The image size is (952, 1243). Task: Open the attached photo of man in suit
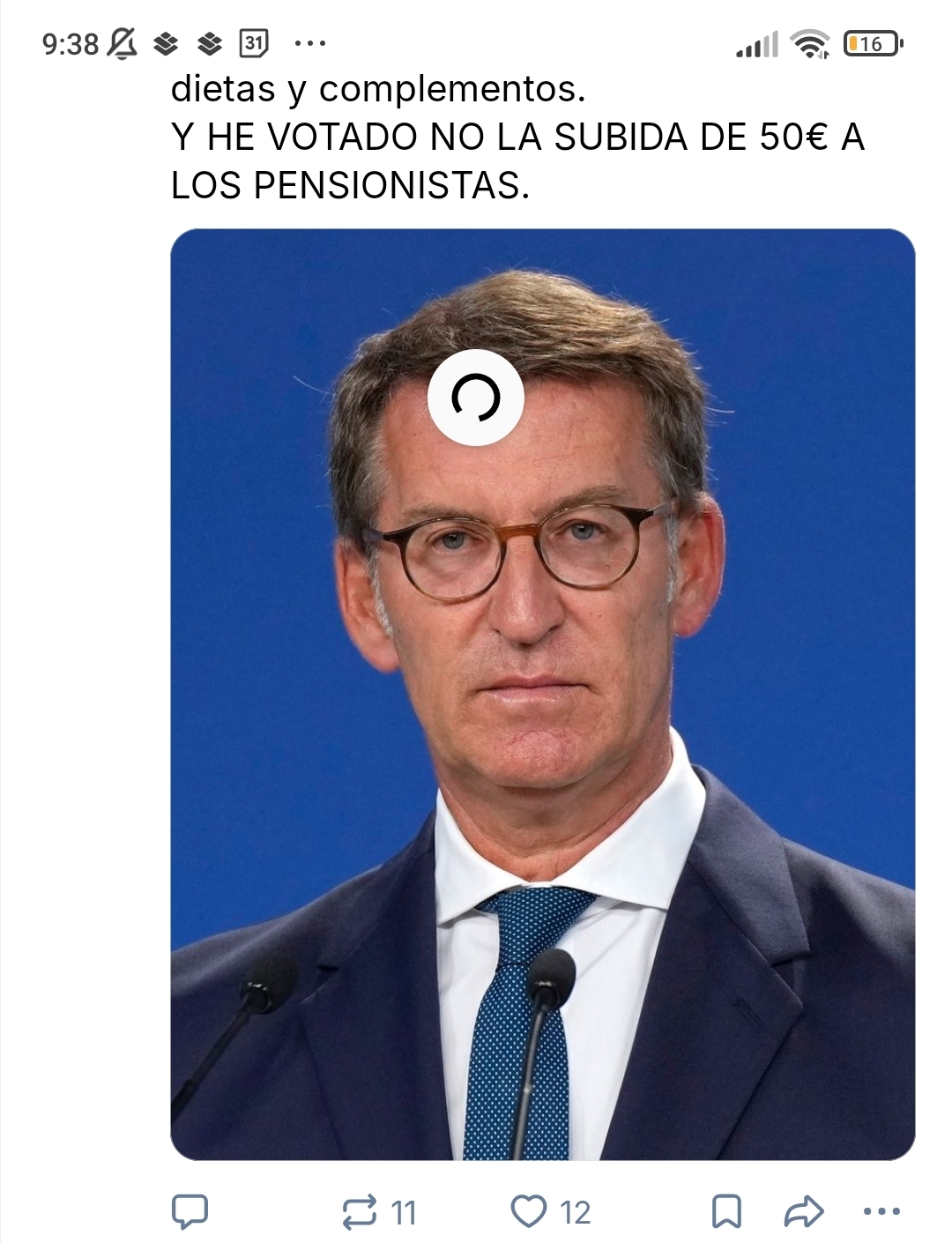coord(542,695)
